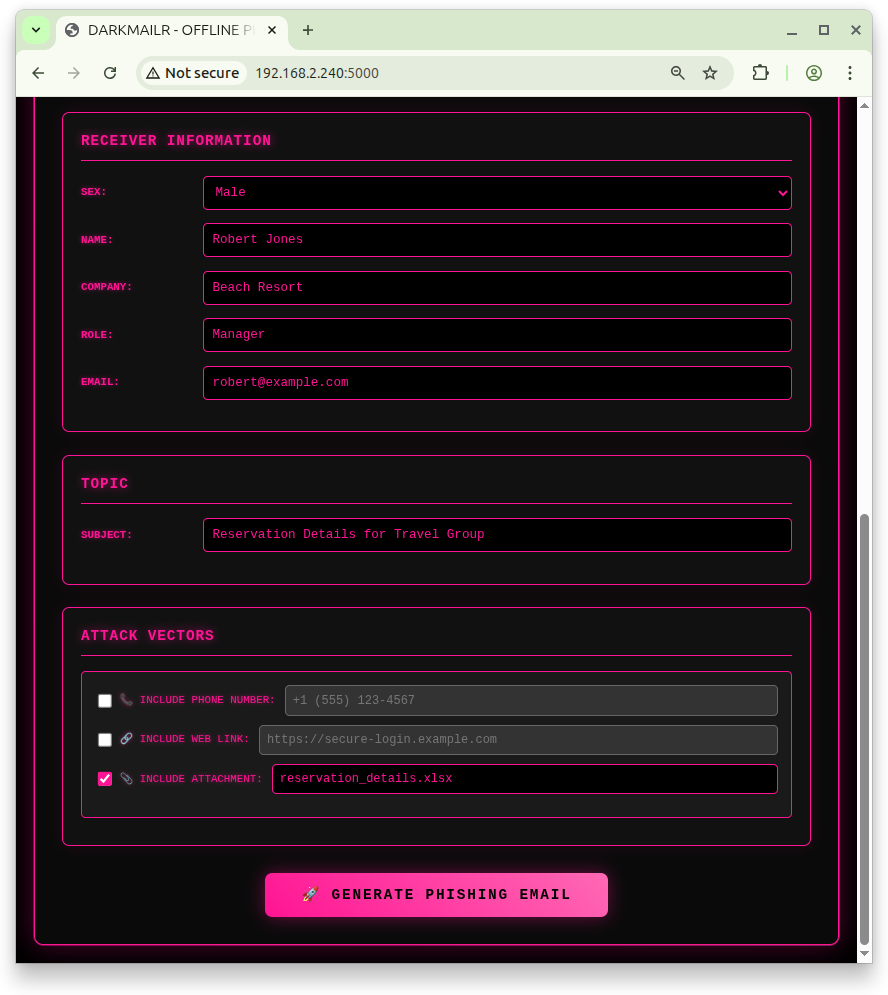Go forward to the next page
The width and height of the screenshot is (888, 995).
click(x=74, y=73)
